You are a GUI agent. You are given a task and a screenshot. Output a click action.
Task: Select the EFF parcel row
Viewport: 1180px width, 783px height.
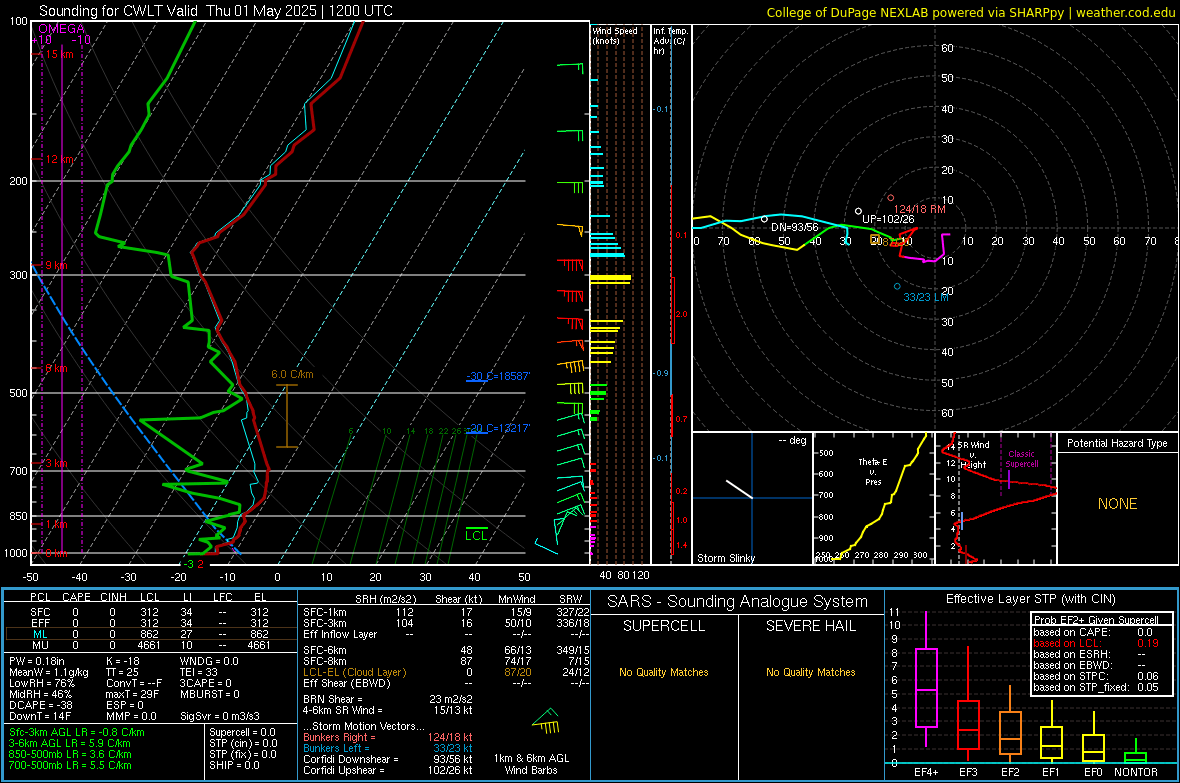[151, 623]
